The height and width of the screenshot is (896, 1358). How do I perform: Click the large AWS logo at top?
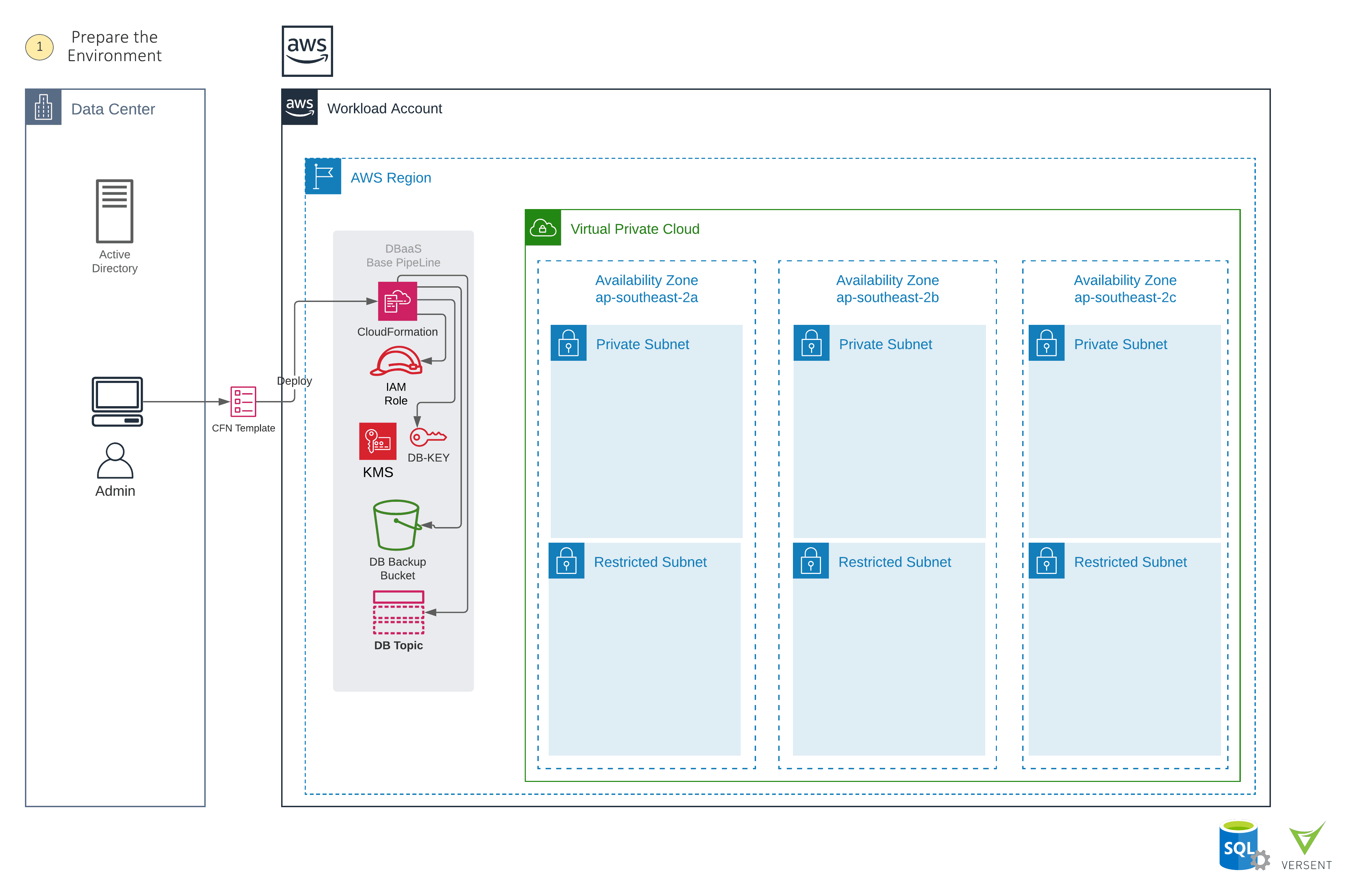click(x=307, y=51)
